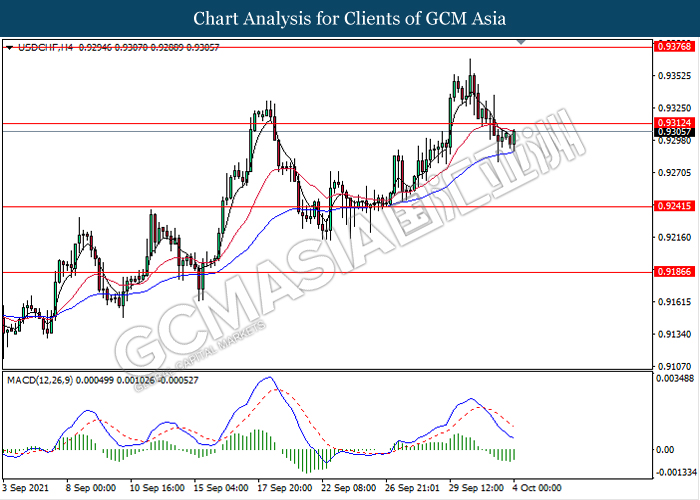Click the 0.92415 red price label

point(674,206)
